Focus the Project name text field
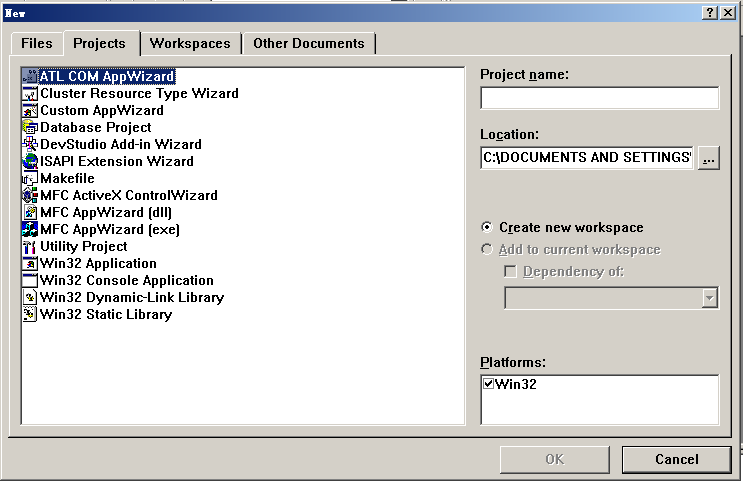The image size is (743, 483). point(599,98)
